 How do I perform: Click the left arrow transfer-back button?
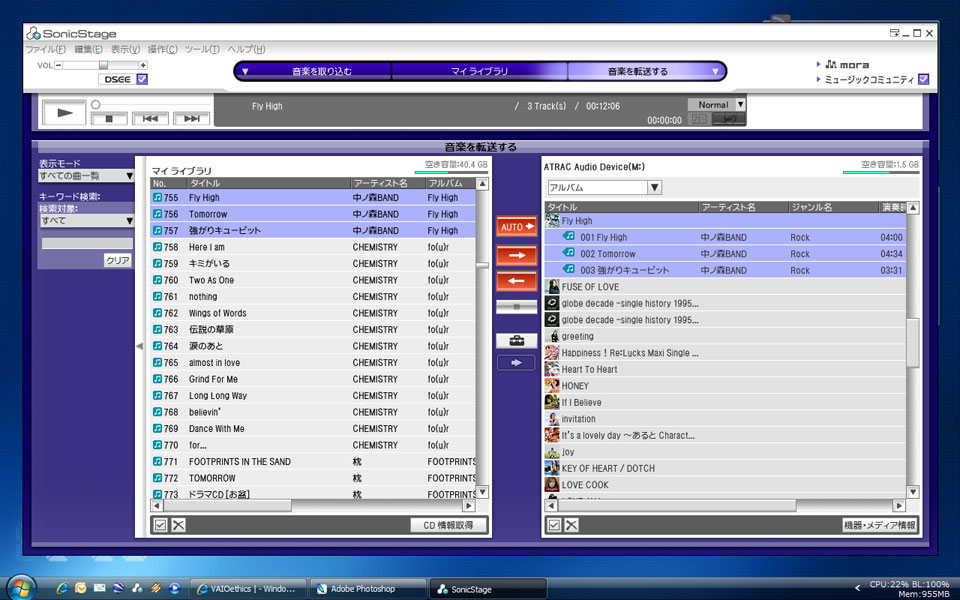pyautogui.click(x=517, y=281)
